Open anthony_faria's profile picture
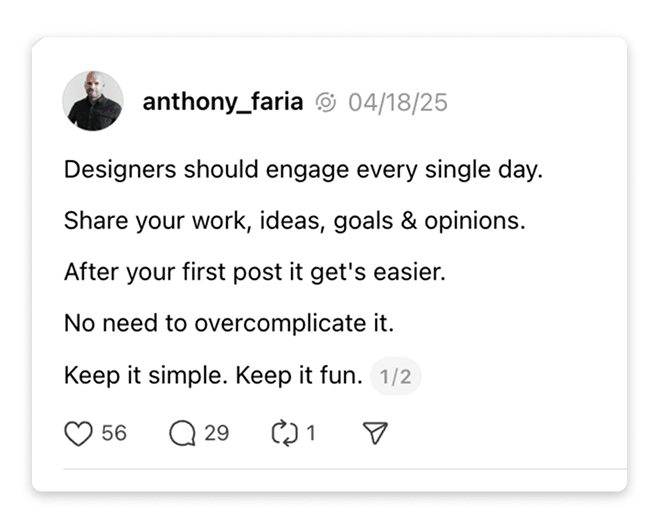The width and height of the screenshot is (659, 529). (93, 101)
